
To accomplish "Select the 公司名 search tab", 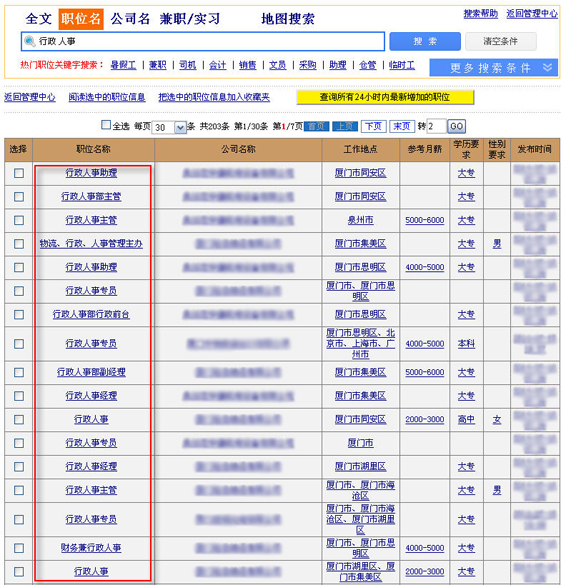I will pyautogui.click(x=130, y=19).
